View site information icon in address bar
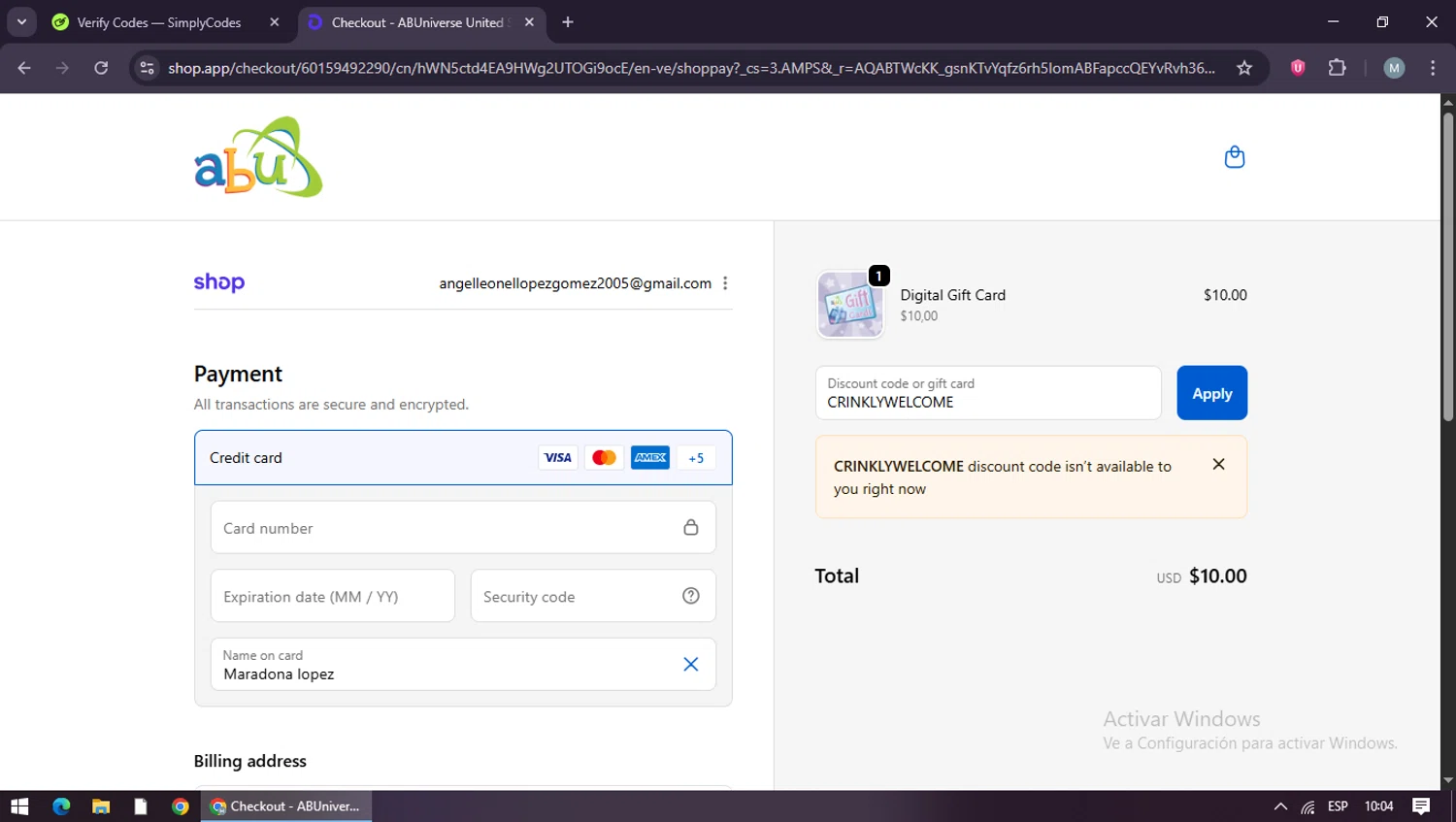Image resolution: width=1456 pixels, height=822 pixels. pyautogui.click(x=147, y=68)
